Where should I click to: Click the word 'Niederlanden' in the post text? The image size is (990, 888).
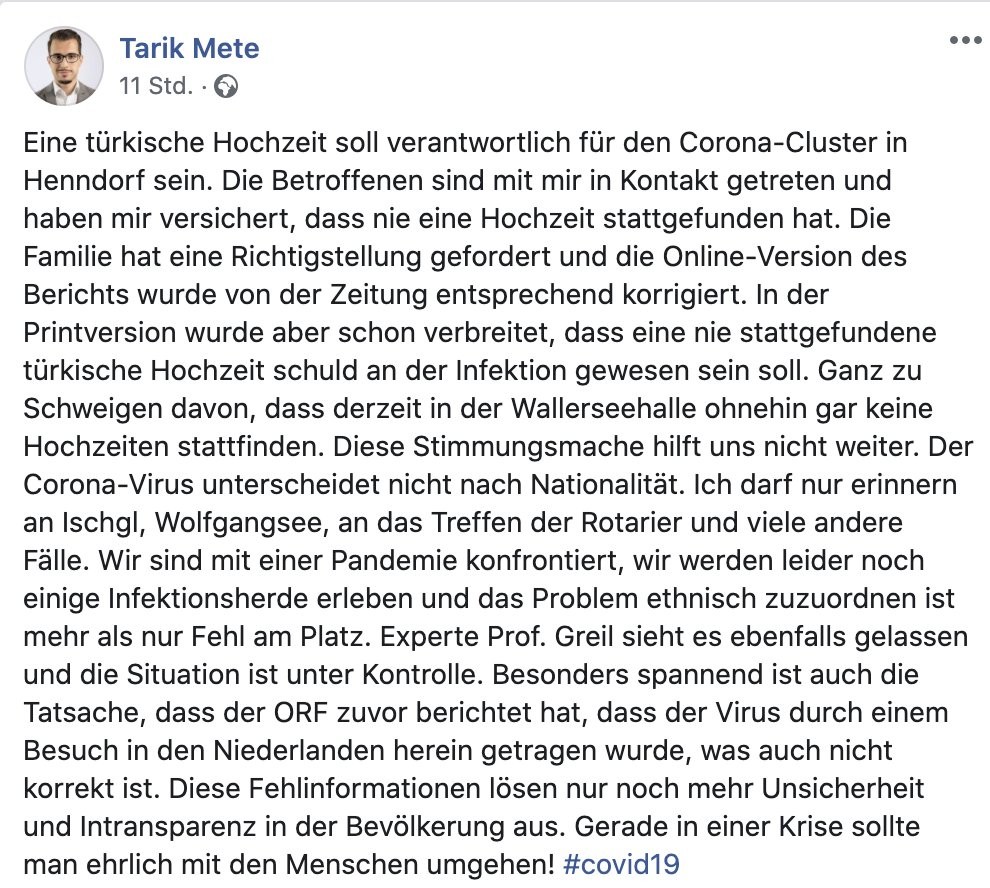[x=299, y=750]
